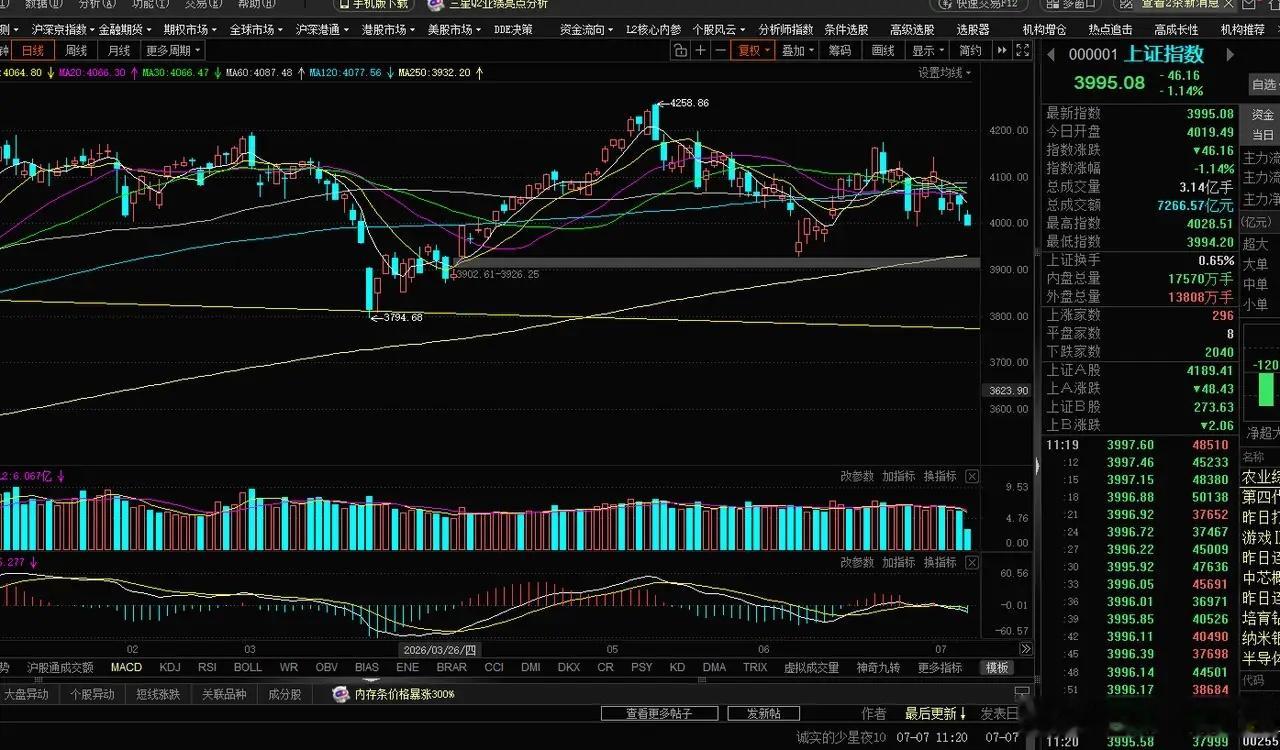Open the 全球市场 menu
The image size is (1280, 750).
256,30
